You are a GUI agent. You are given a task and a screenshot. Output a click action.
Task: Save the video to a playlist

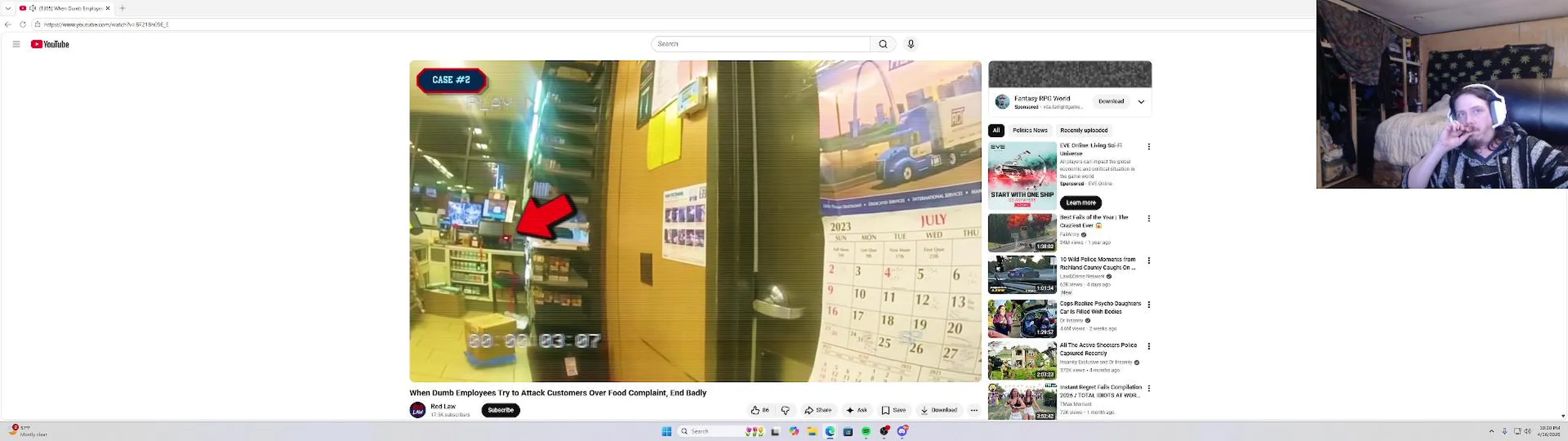pyautogui.click(x=894, y=410)
